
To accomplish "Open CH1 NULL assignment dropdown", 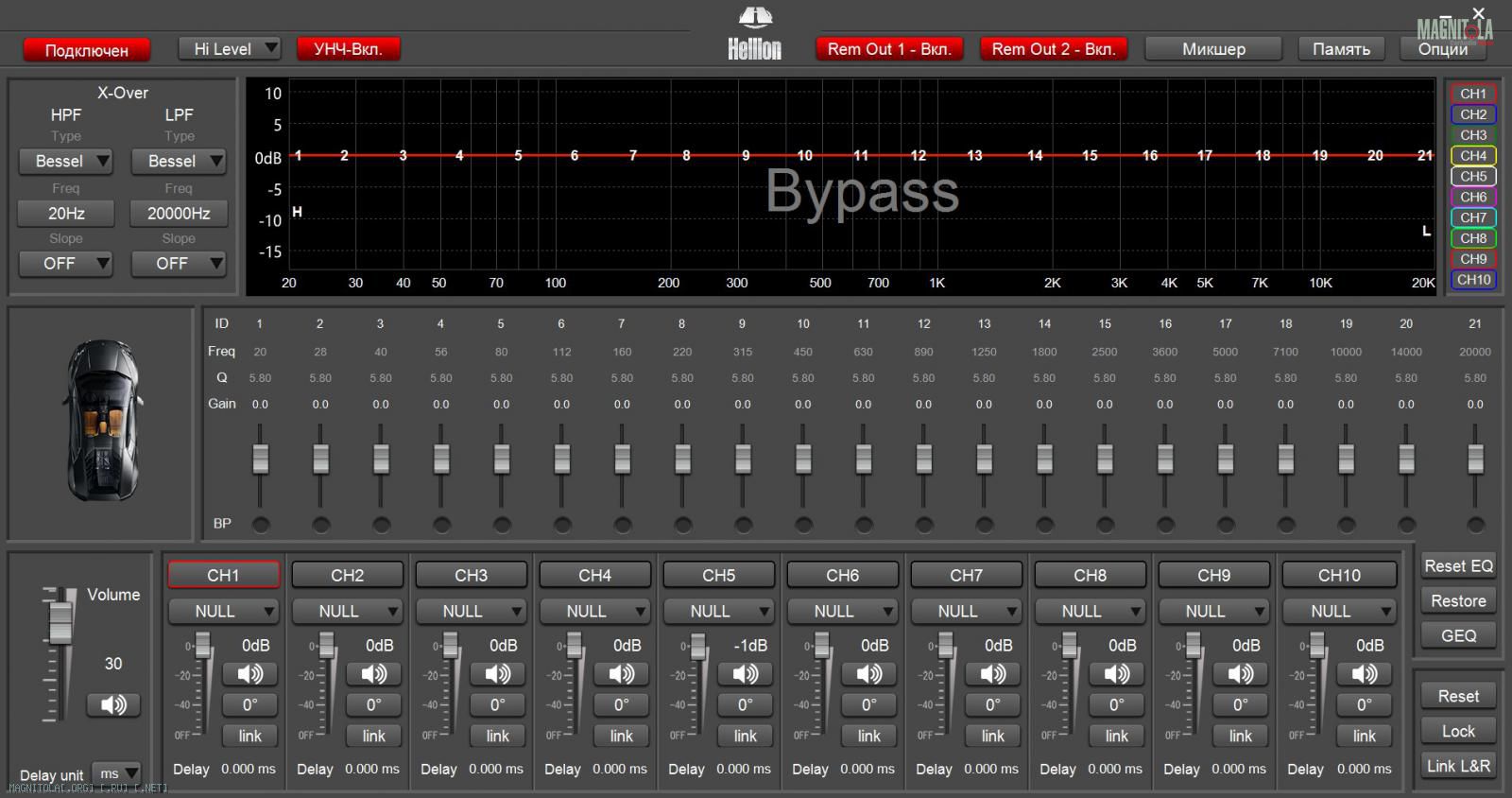I will tap(223, 612).
